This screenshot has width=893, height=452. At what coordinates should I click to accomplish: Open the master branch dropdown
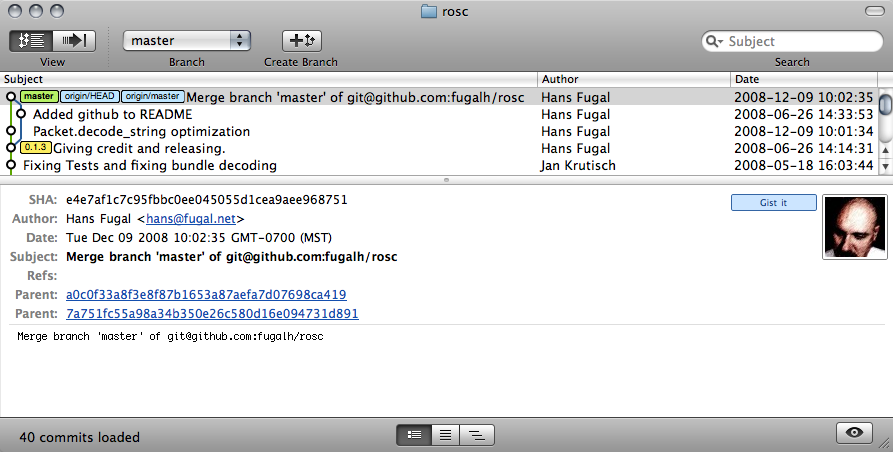186,40
